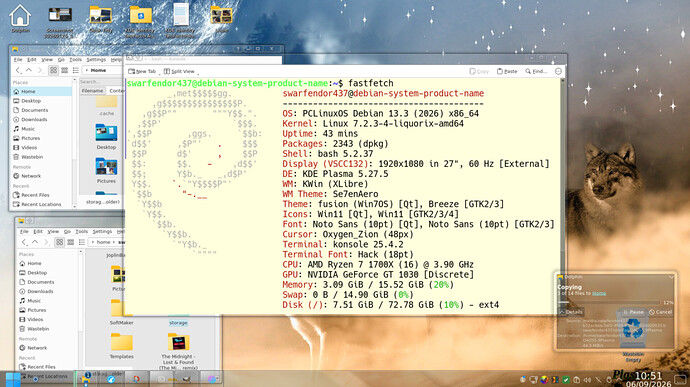The width and height of the screenshot is (690, 387).
Task: Click the copy progress bar
Action: (609, 302)
